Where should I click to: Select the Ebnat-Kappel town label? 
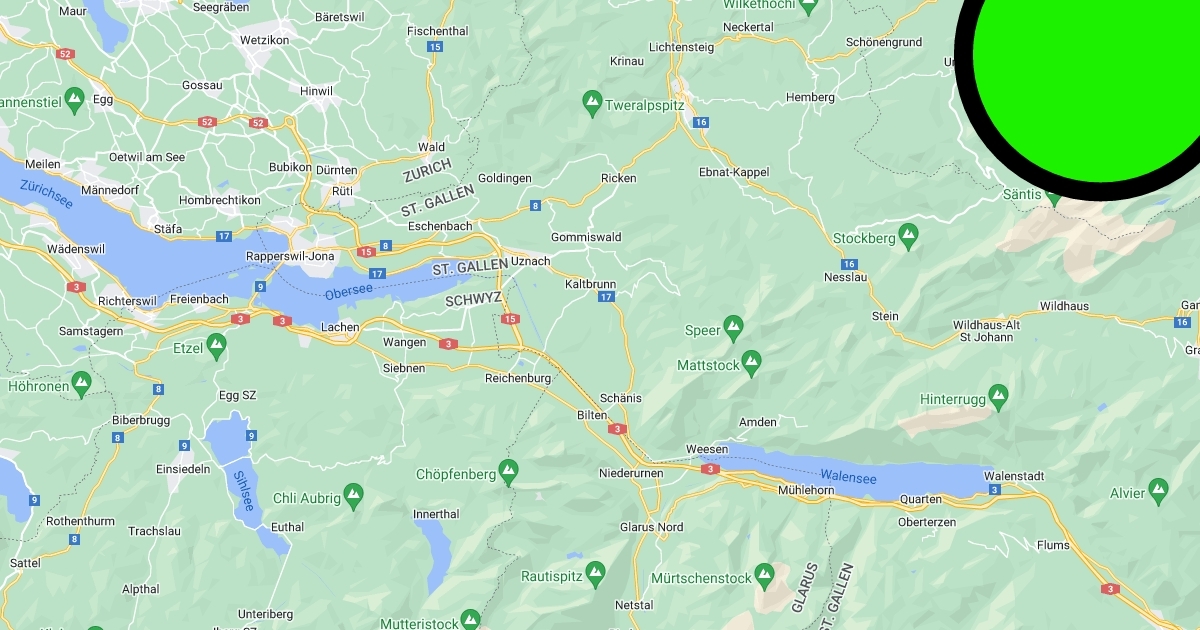734,172
